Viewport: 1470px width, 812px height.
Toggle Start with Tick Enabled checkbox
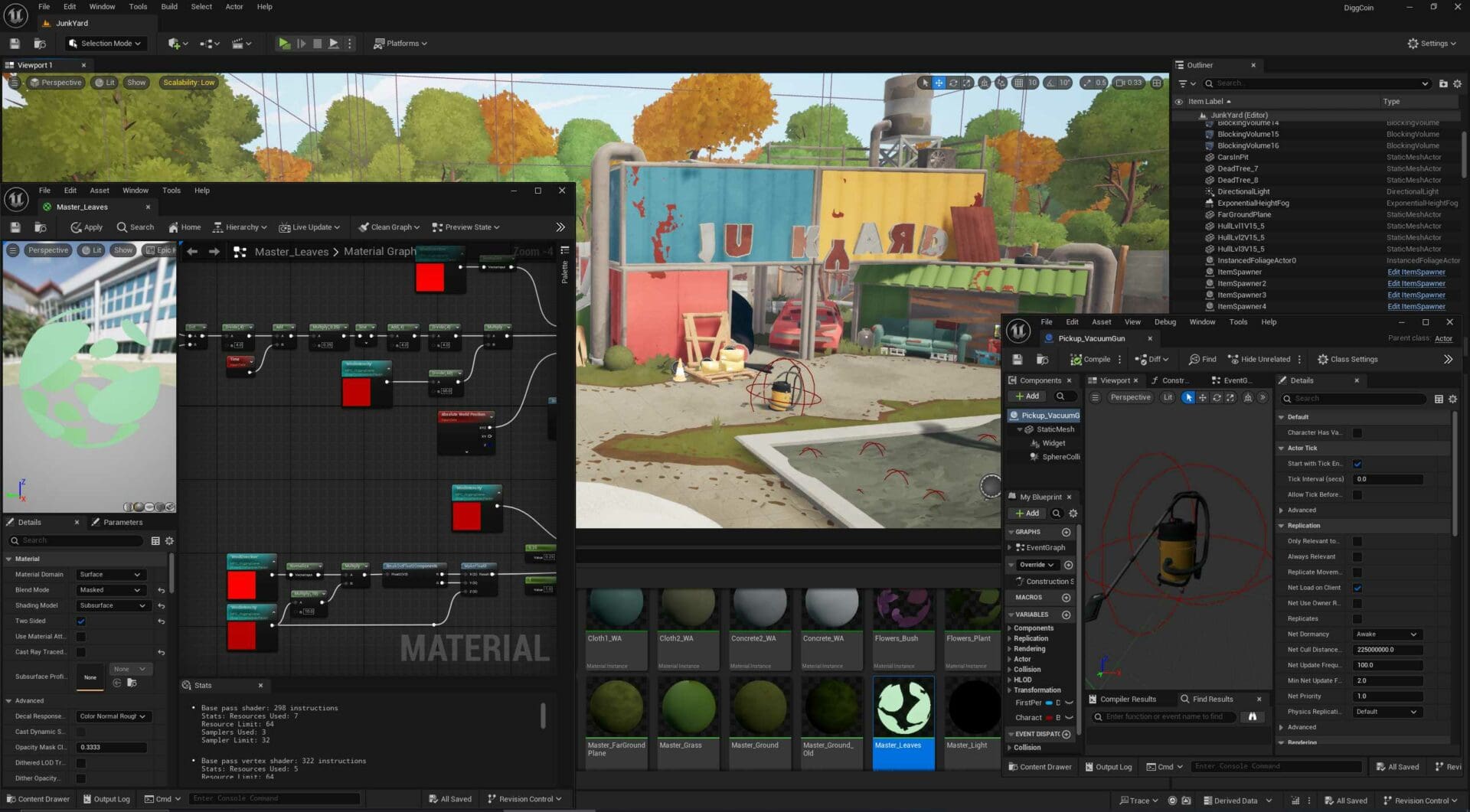(1357, 464)
